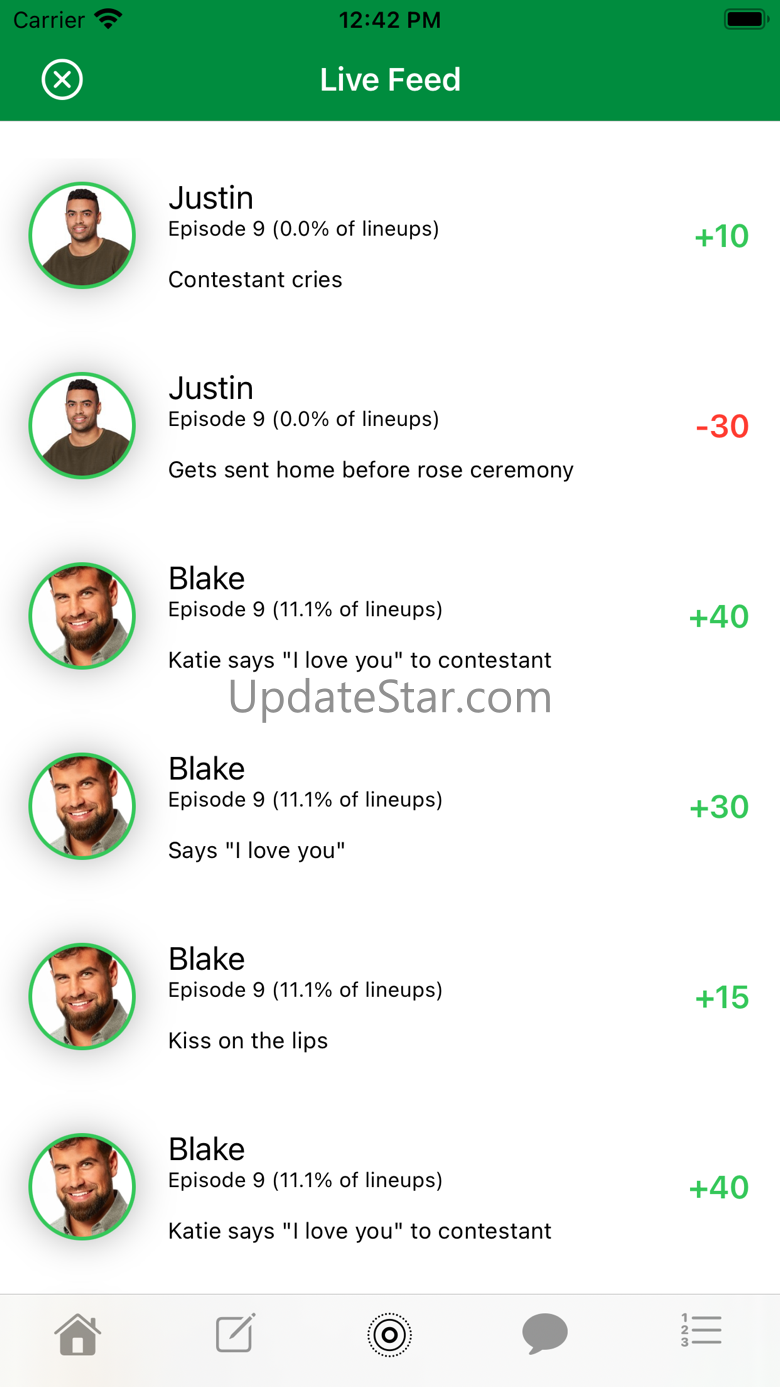Viewport: 780px width, 1387px height.
Task: Open the "Kiss on the lips" entry
Action: click(x=248, y=1041)
